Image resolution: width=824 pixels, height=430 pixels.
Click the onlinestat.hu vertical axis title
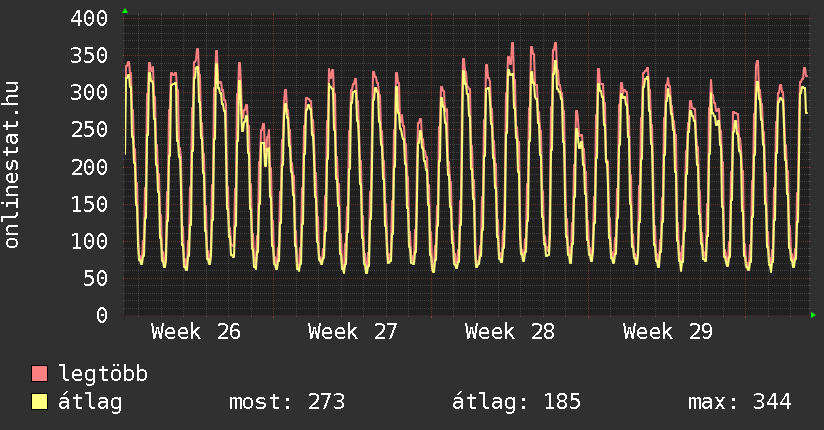tap(11, 164)
